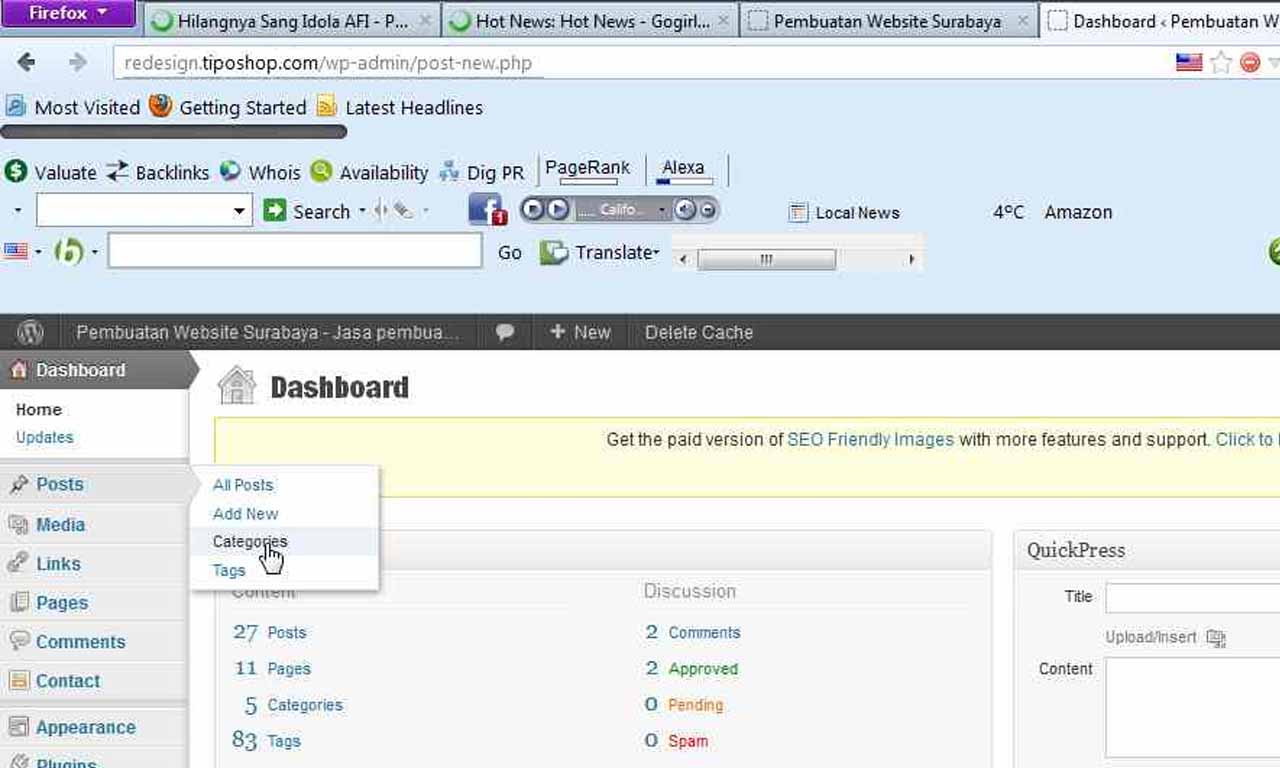Open the comments bubble icon in admin bar
Screen dimensions: 1280x768
[505, 332]
